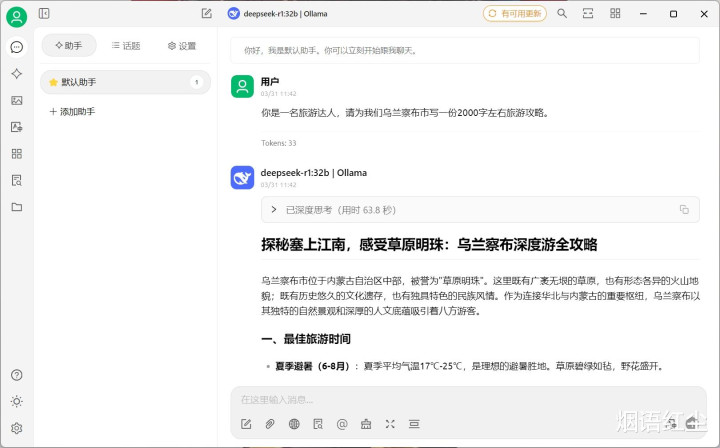
Task: Click the 有可用更新 update button
Action: pos(515,13)
